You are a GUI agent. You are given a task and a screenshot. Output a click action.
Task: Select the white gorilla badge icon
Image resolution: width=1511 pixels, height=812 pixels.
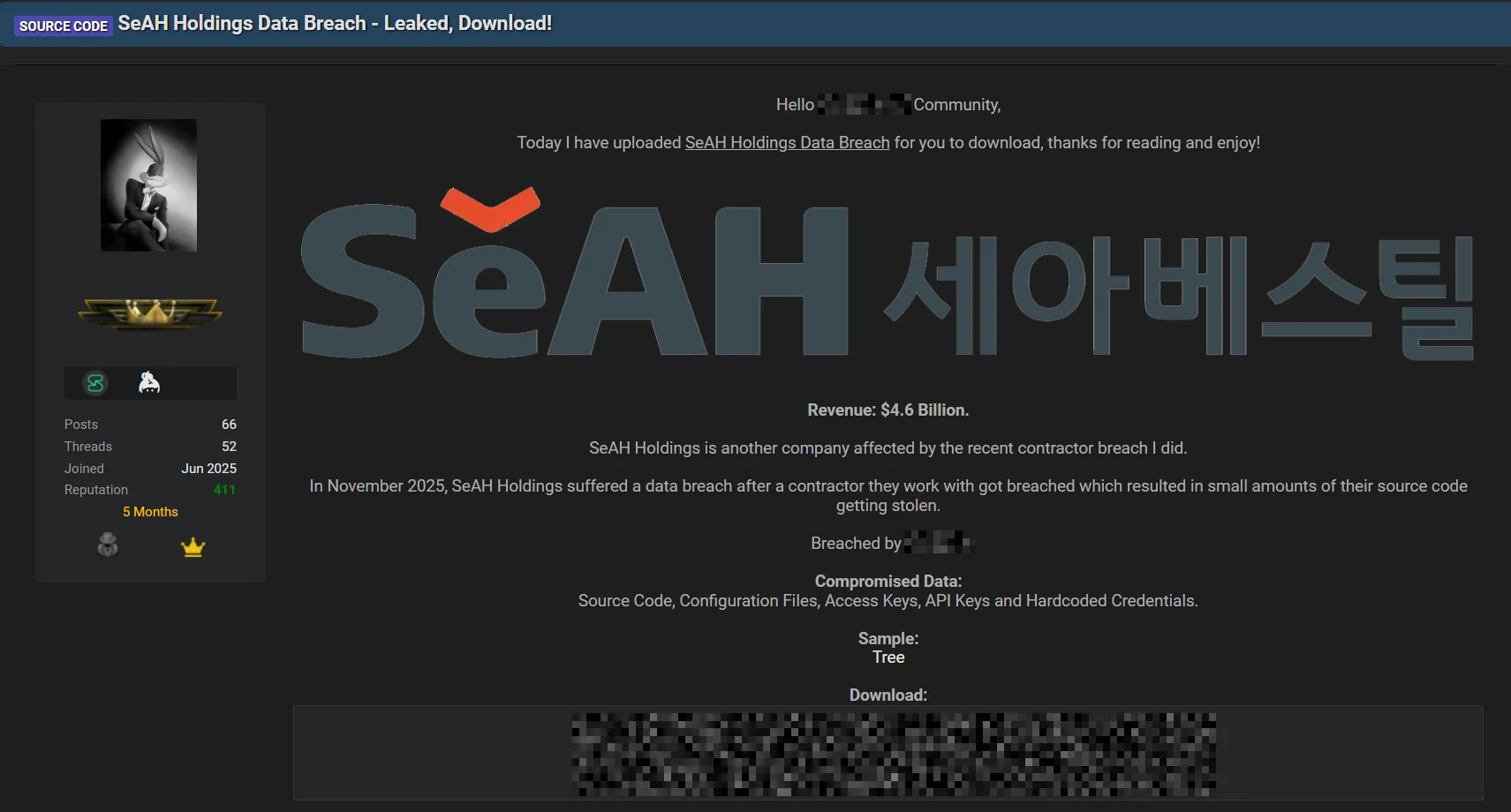(x=150, y=381)
